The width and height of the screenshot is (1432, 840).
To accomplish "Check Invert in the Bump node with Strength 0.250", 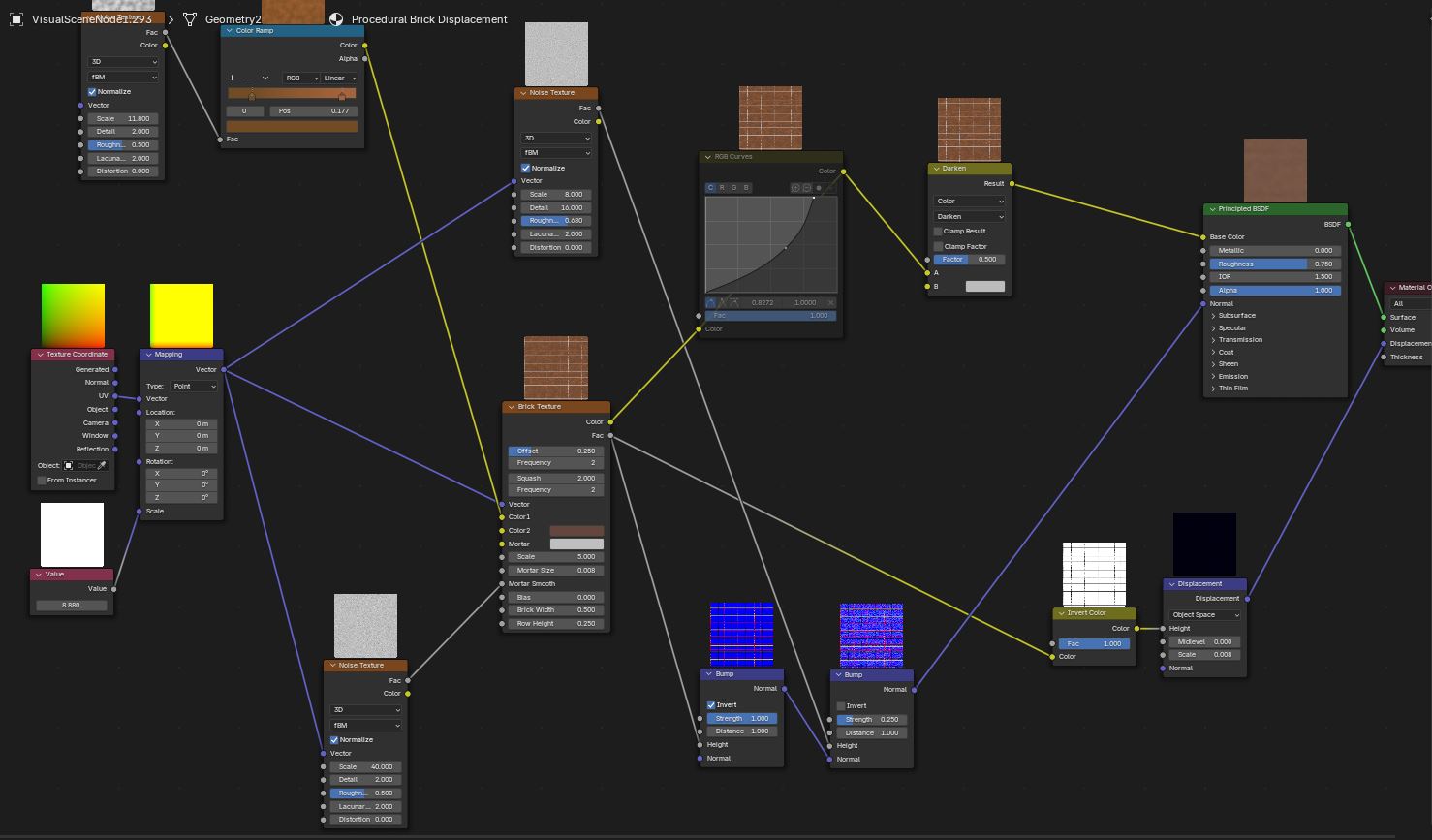I will [841, 706].
